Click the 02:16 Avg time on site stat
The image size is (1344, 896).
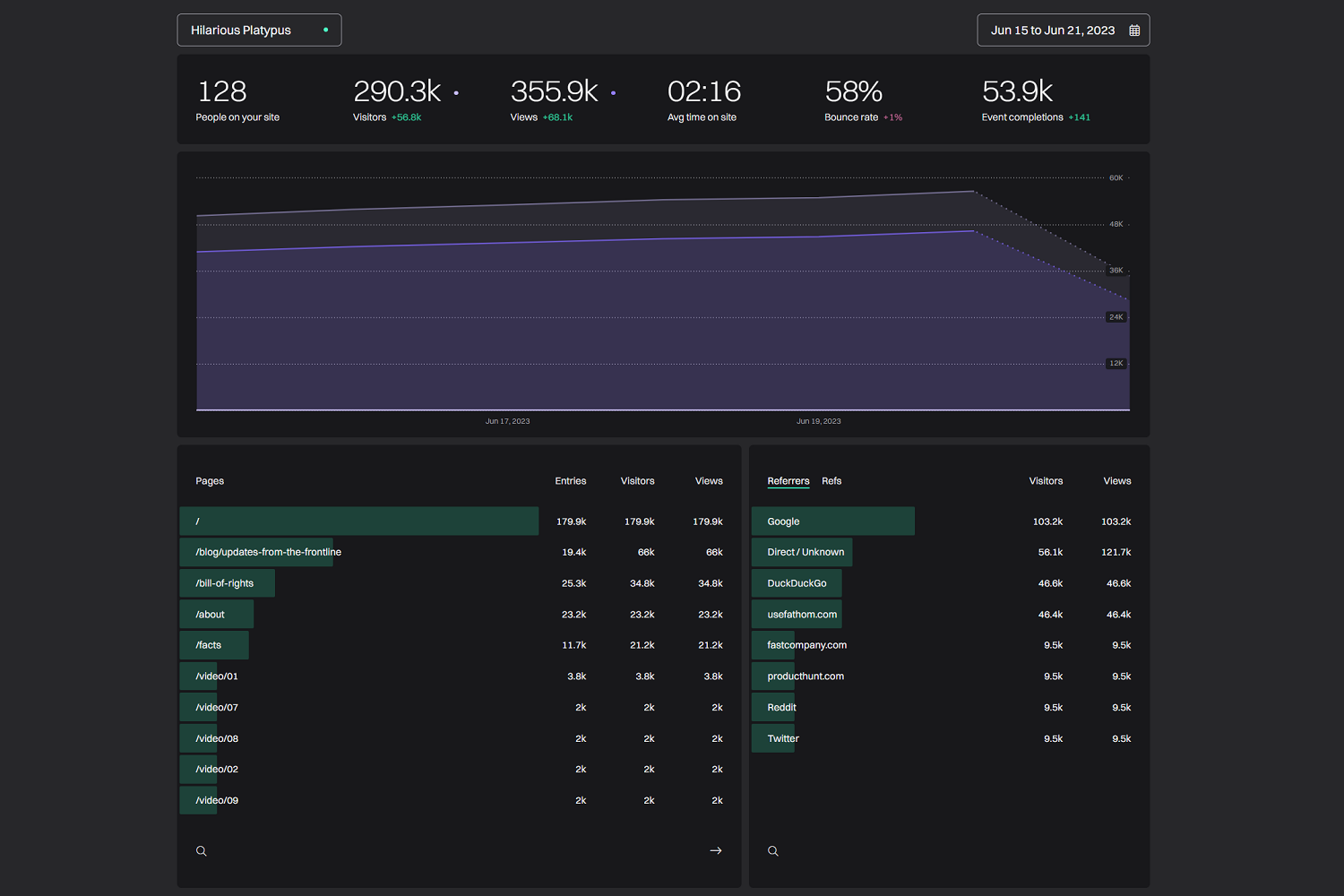tap(704, 99)
